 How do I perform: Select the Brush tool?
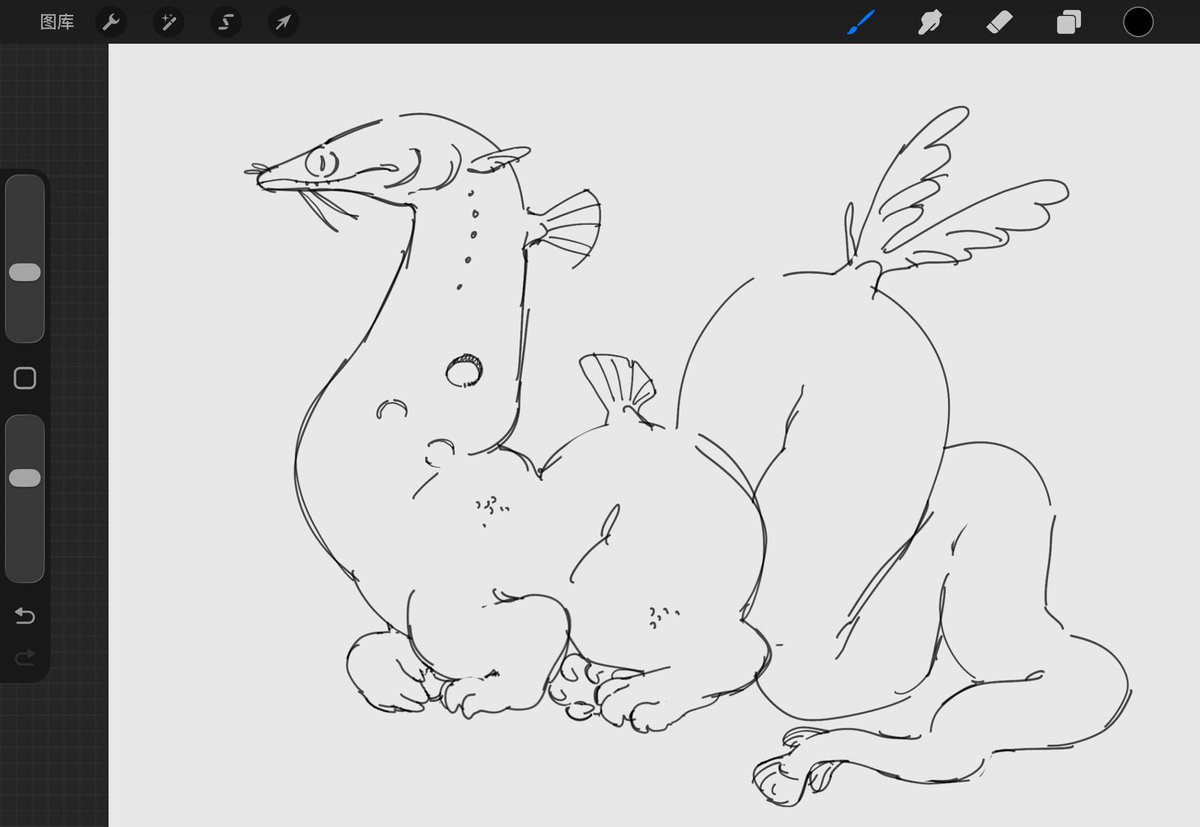coord(860,22)
